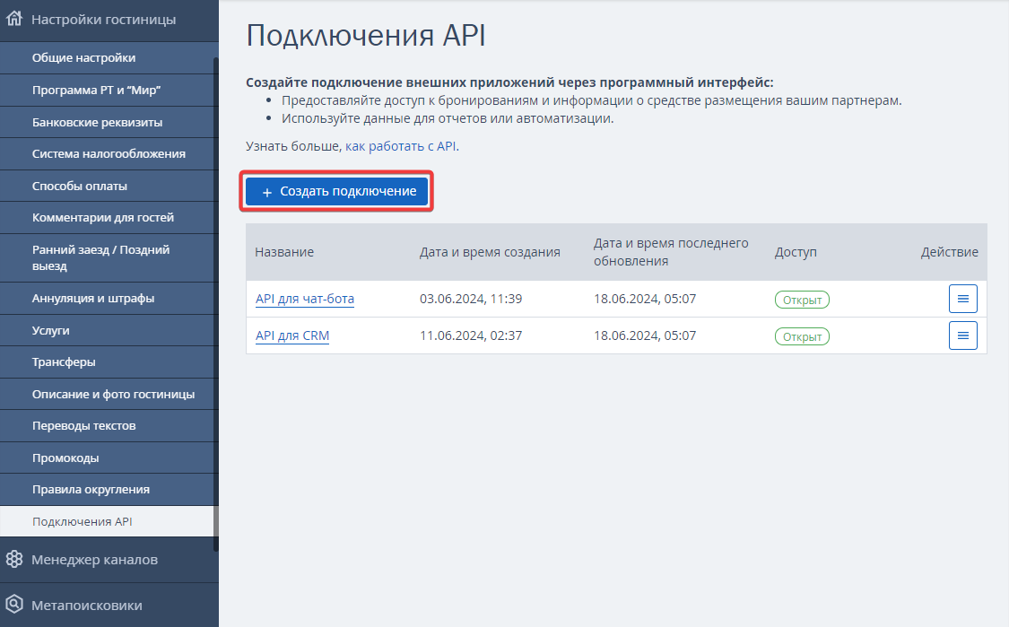Click the Менеджер каналов flower icon
Viewport: 1009px width, 627px height.
(14, 559)
